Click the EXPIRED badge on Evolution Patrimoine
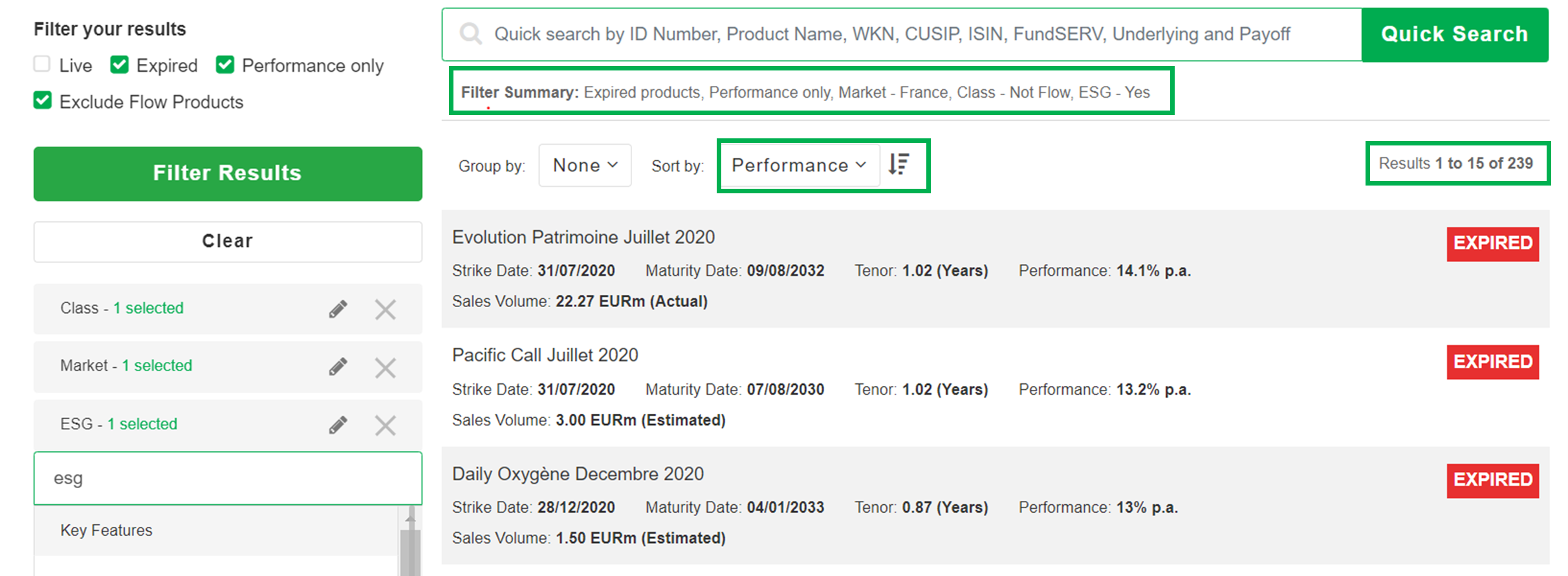The width and height of the screenshot is (1568, 576). coord(1493,244)
